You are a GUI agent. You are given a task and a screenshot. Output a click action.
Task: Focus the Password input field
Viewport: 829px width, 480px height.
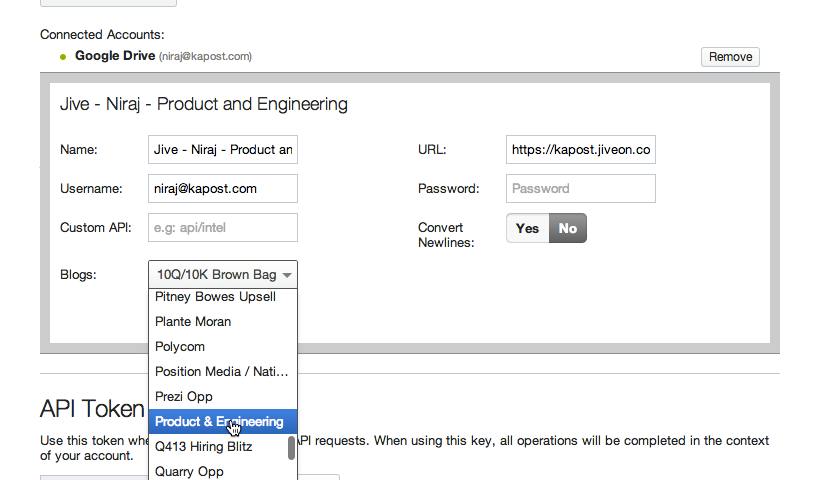pyautogui.click(x=581, y=189)
